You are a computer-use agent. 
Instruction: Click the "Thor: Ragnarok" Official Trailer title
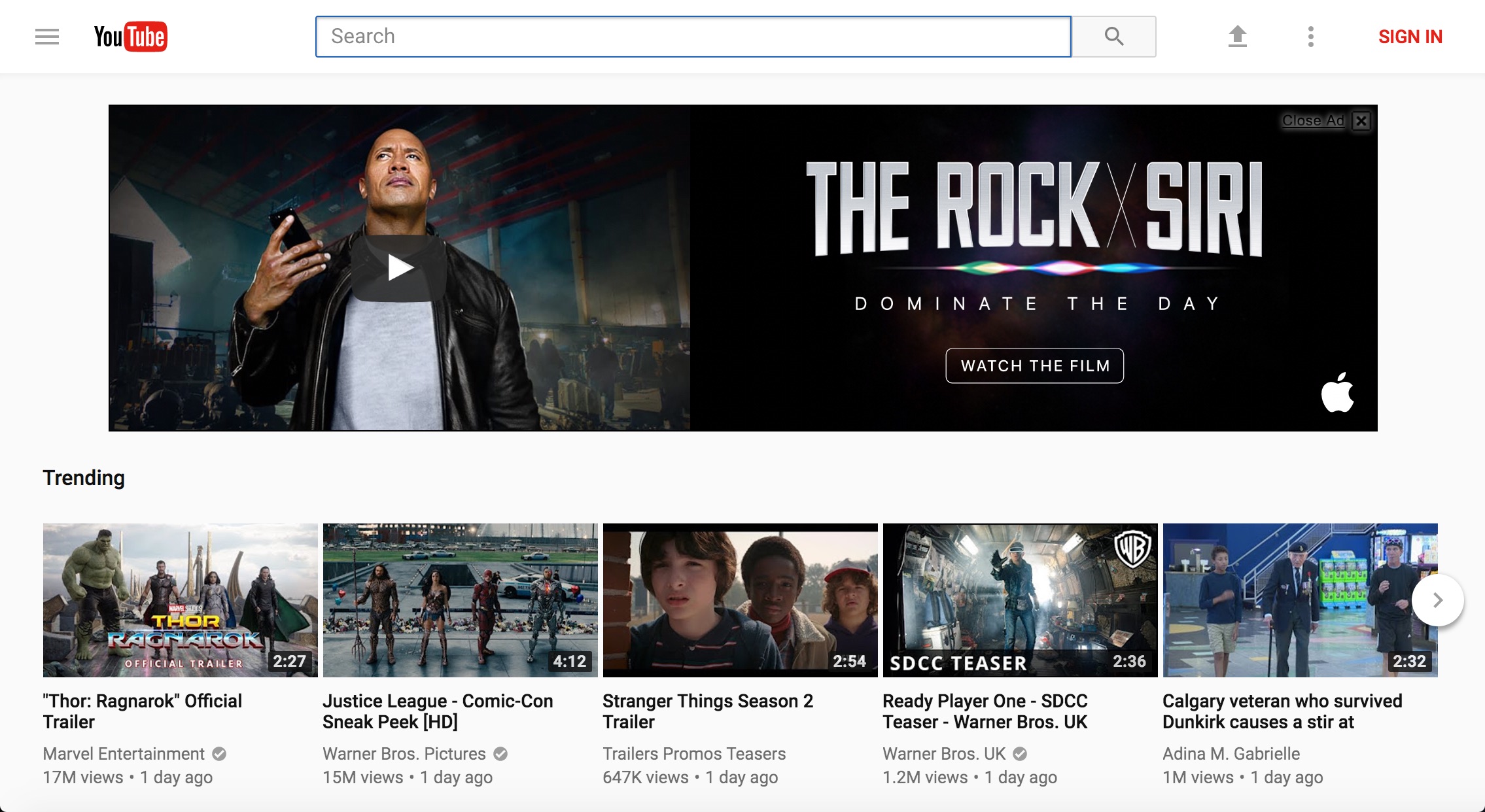[x=143, y=711]
